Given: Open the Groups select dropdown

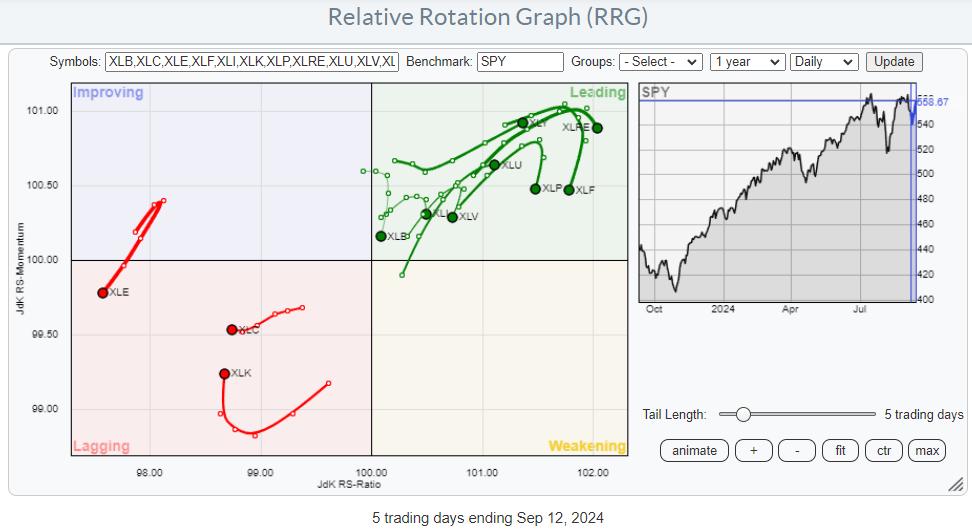Looking at the screenshot, I should pyautogui.click(x=660, y=62).
